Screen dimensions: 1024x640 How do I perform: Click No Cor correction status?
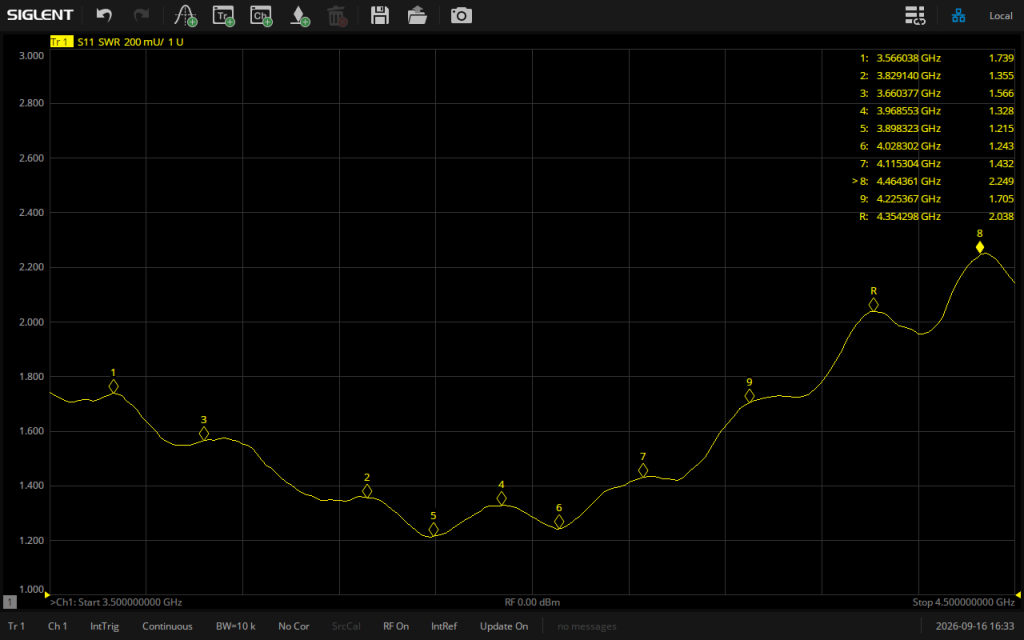(294, 626)
